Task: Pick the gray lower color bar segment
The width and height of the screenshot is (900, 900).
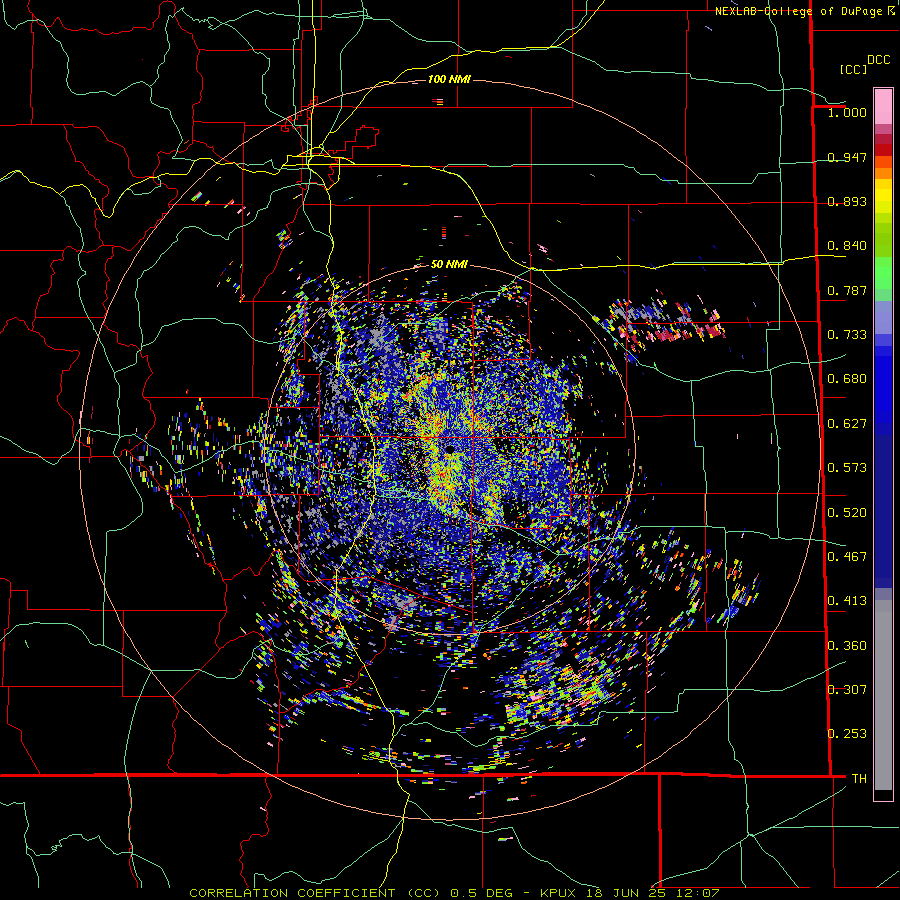Action: [883, 695]
